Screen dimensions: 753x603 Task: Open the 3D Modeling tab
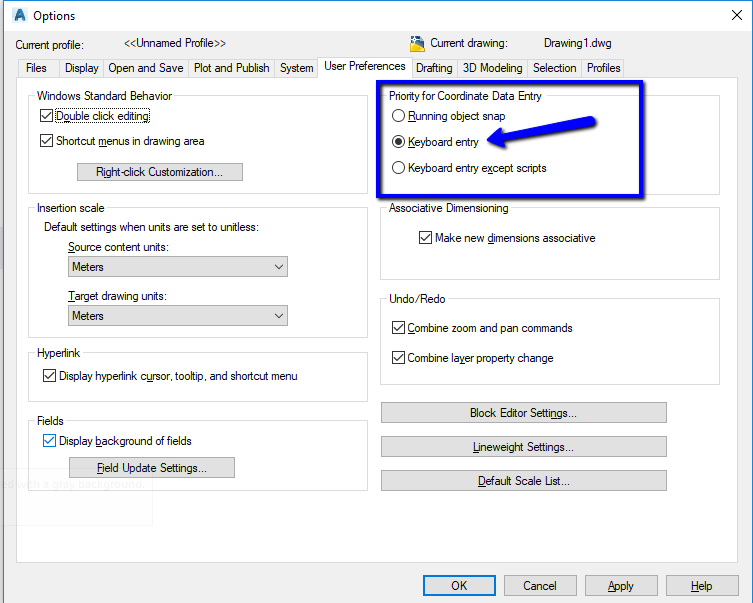coord(492,68)
